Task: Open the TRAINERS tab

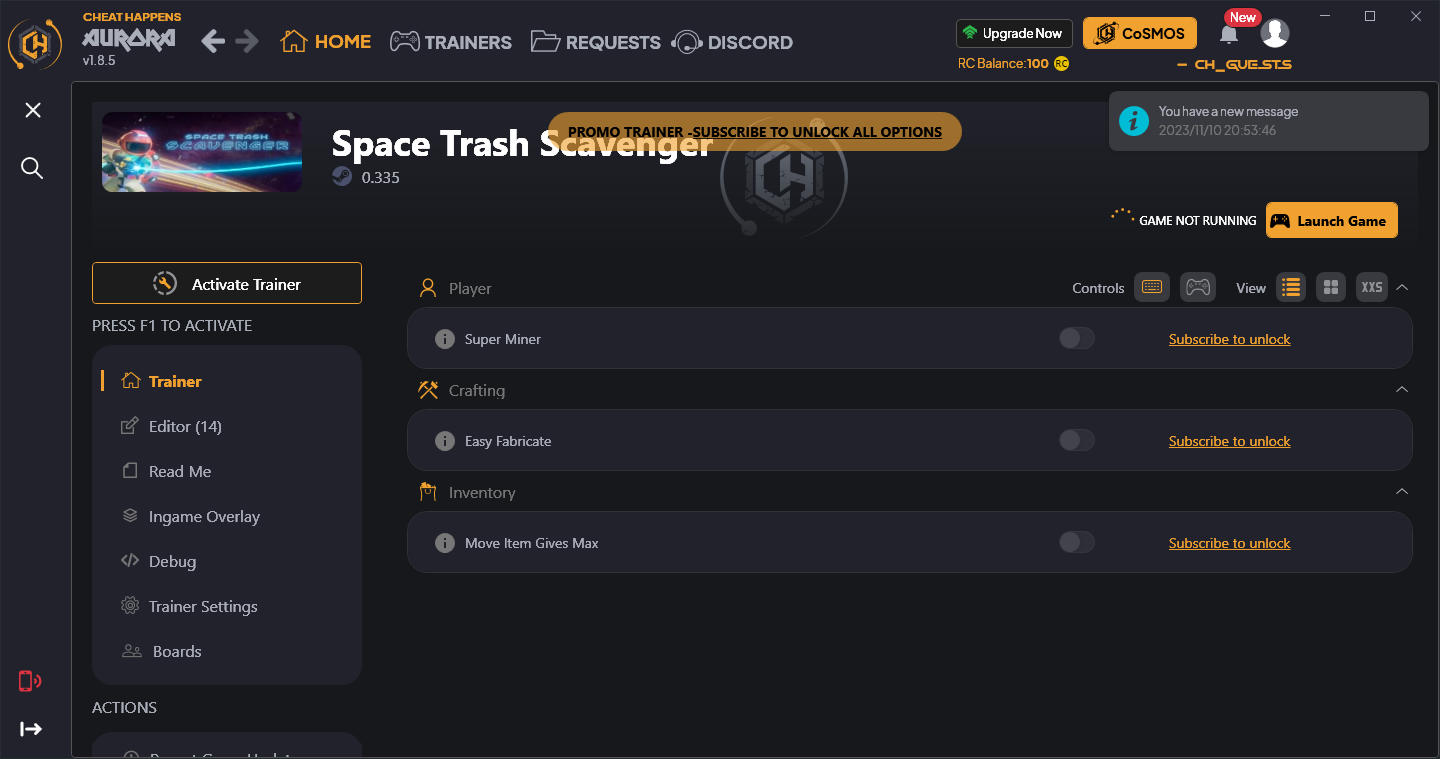Action: click(451, 42)
